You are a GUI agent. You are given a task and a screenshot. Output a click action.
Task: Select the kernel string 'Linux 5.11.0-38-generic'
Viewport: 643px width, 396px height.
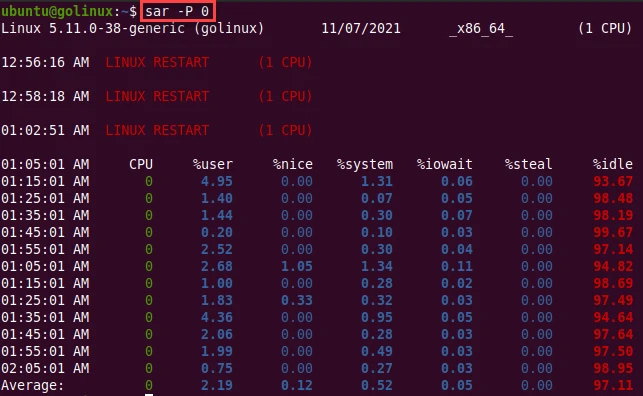pos(93,28)
